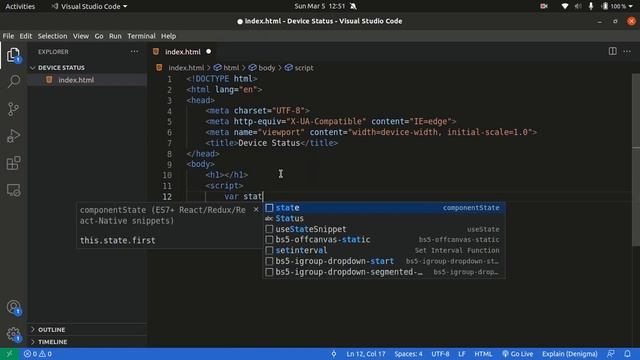640x360 pixels.
Task: Open the Edit menu
Action: tap(25, 36)
